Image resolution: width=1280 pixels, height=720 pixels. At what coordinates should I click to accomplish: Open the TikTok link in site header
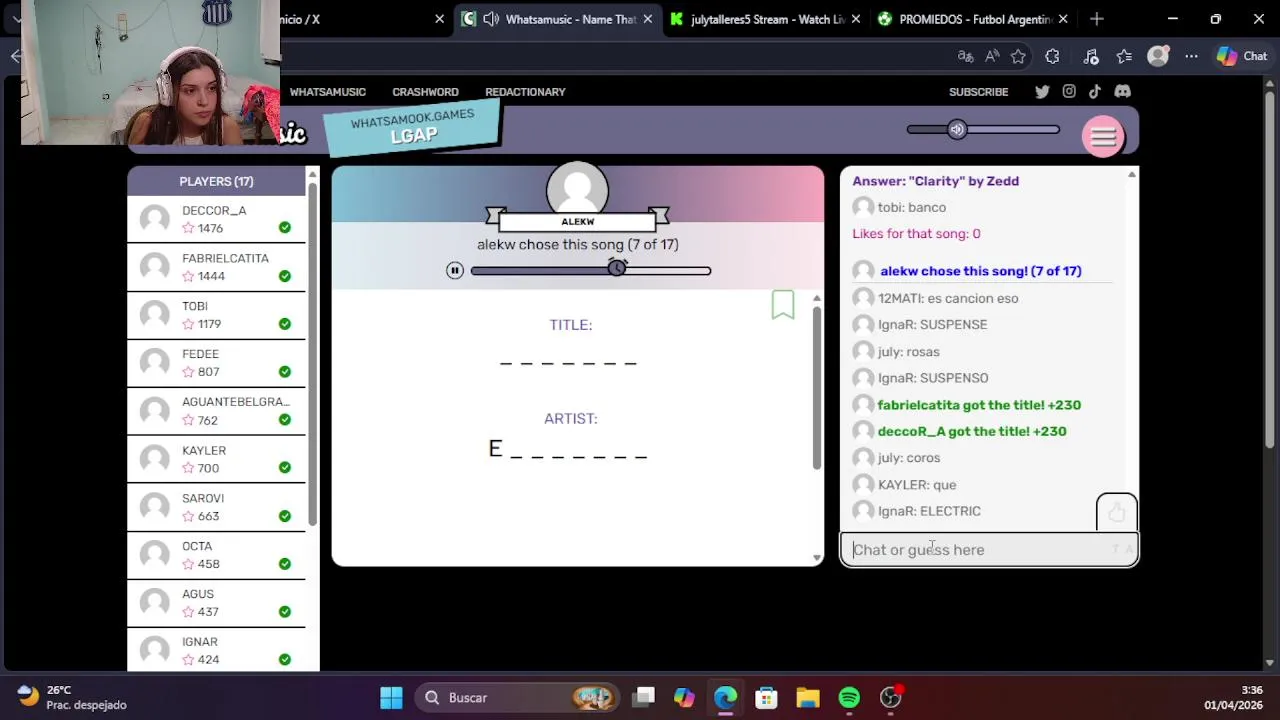(1095, 91)
